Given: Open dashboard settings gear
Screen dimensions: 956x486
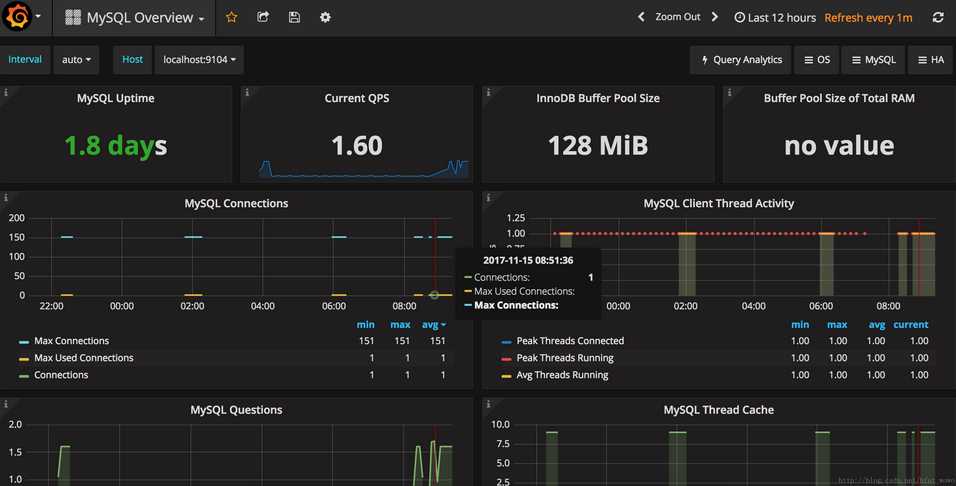Looking at the screenshot, I should 326,17.
